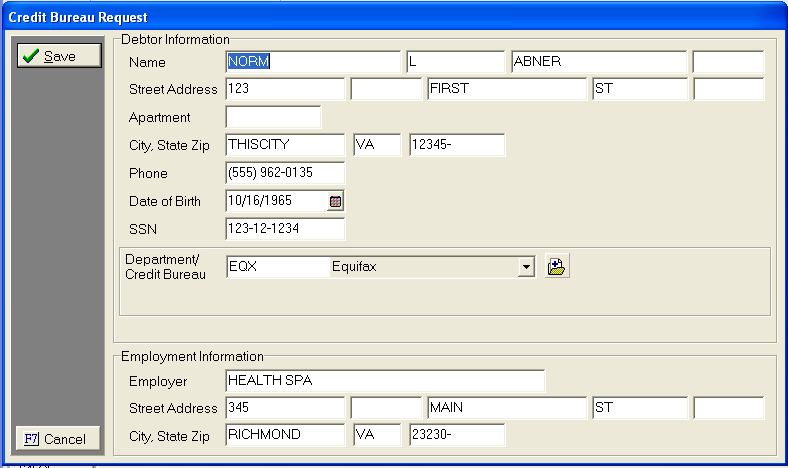Select the Phone number field
The image size is (788, 468).
285,173
